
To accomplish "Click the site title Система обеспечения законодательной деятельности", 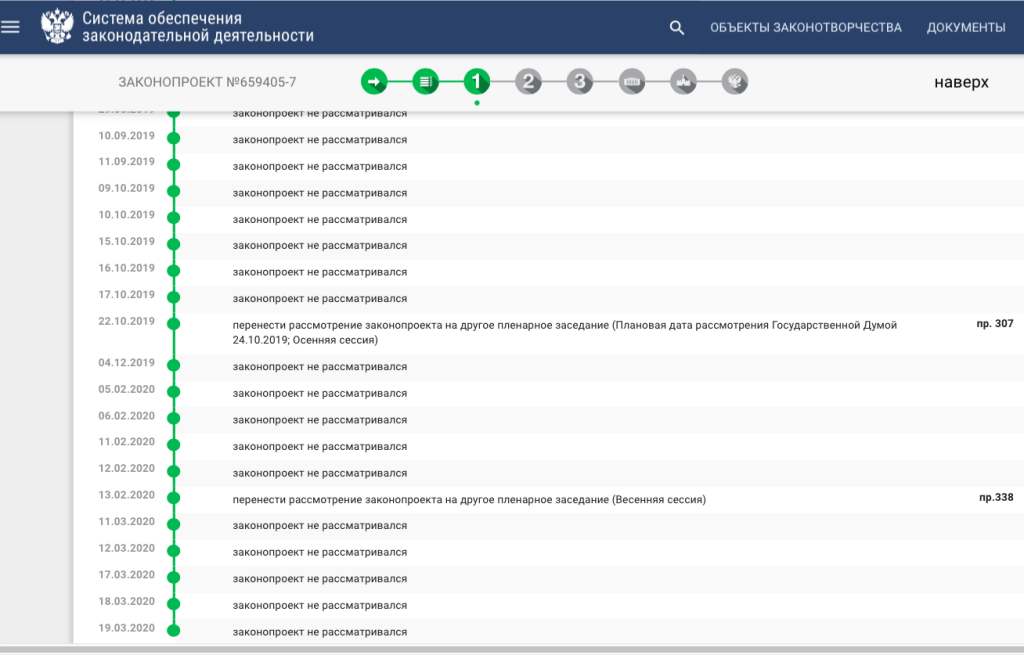I will [x=198, y=27].
